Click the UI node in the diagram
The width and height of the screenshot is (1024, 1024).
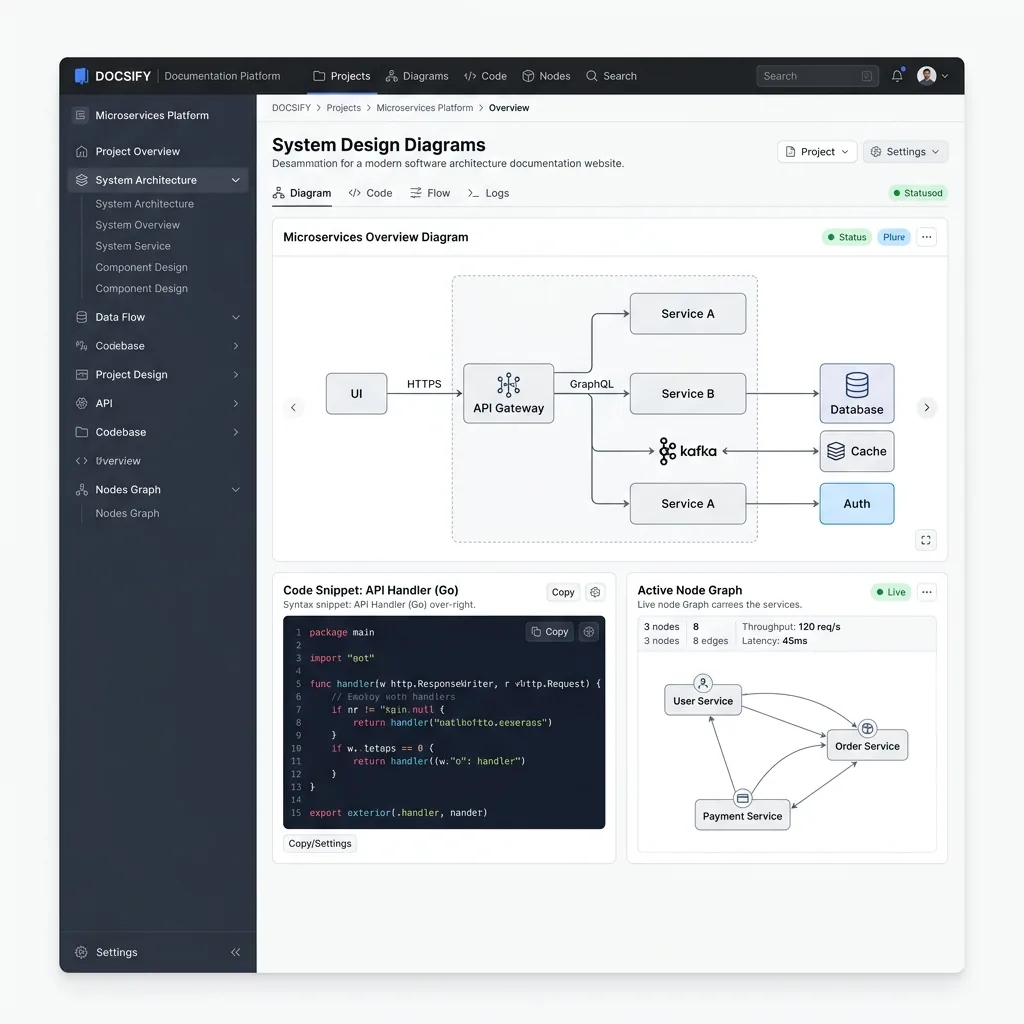click(357, 394)
